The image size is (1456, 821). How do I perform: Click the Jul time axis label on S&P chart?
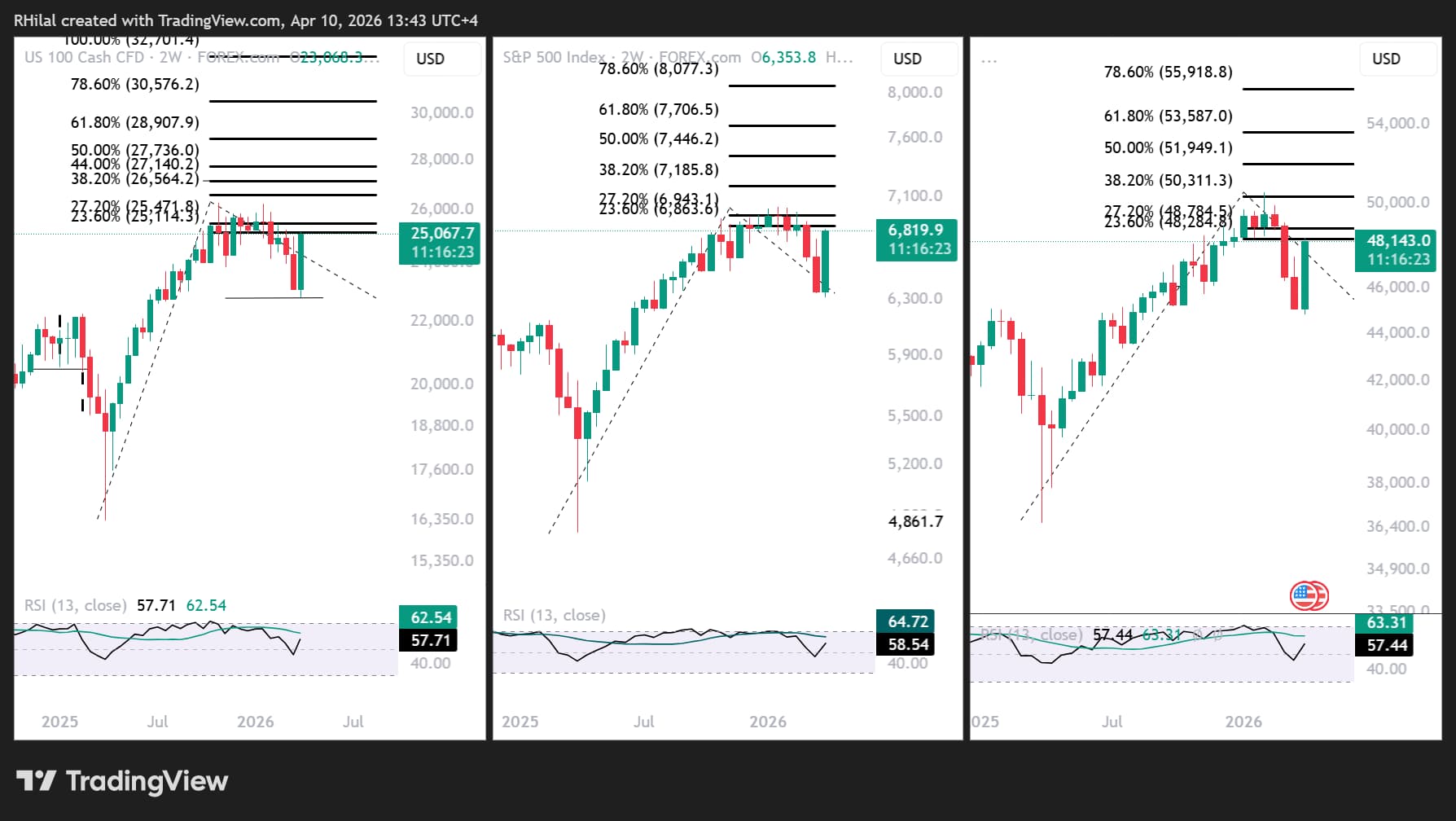[x=643, y=722]
